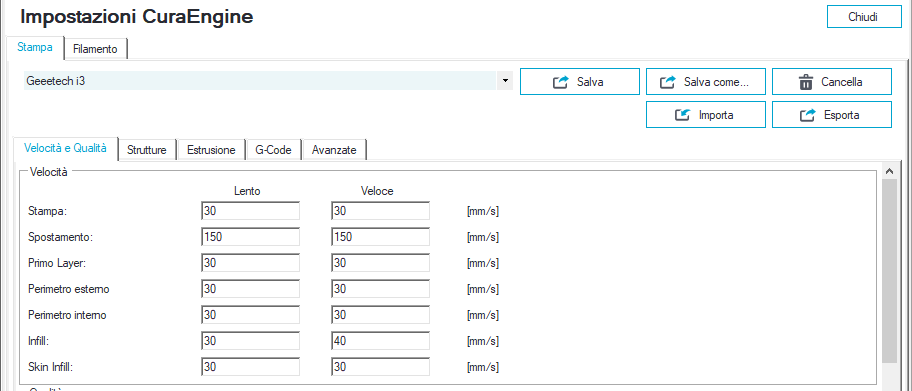Click the Salva come... button's icon

pyautogui.click(x=667, y=82)
